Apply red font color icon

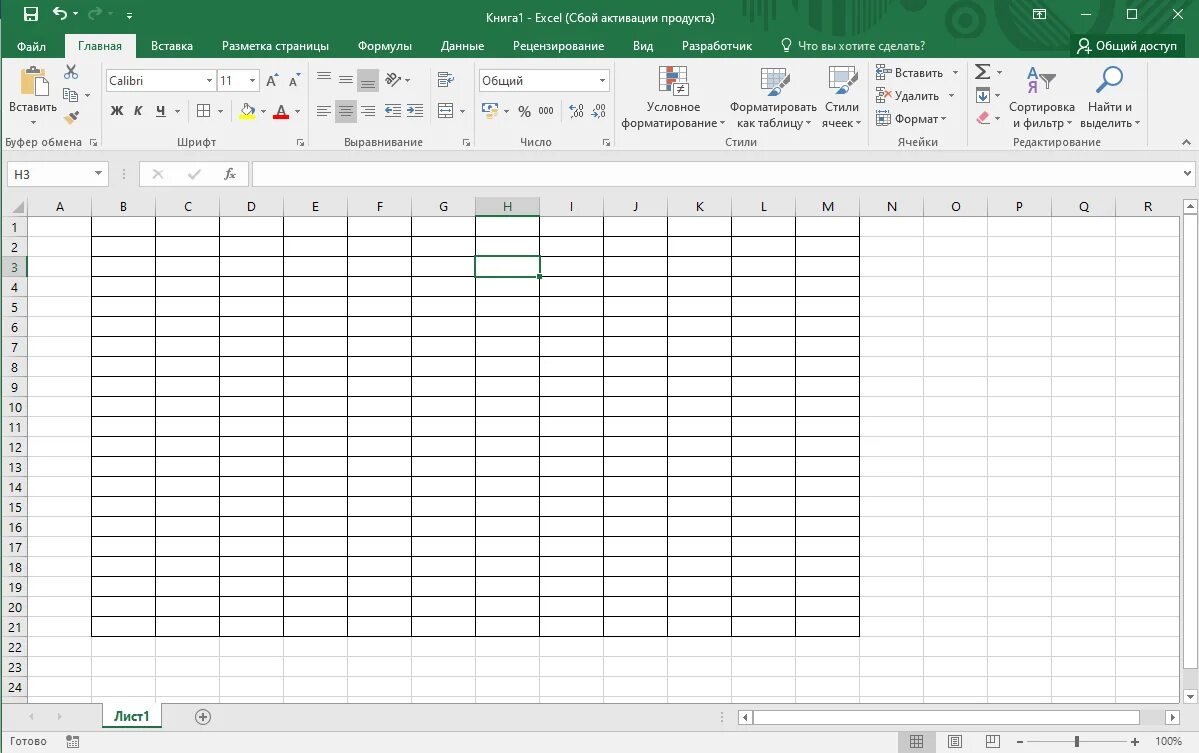[281, 111]
